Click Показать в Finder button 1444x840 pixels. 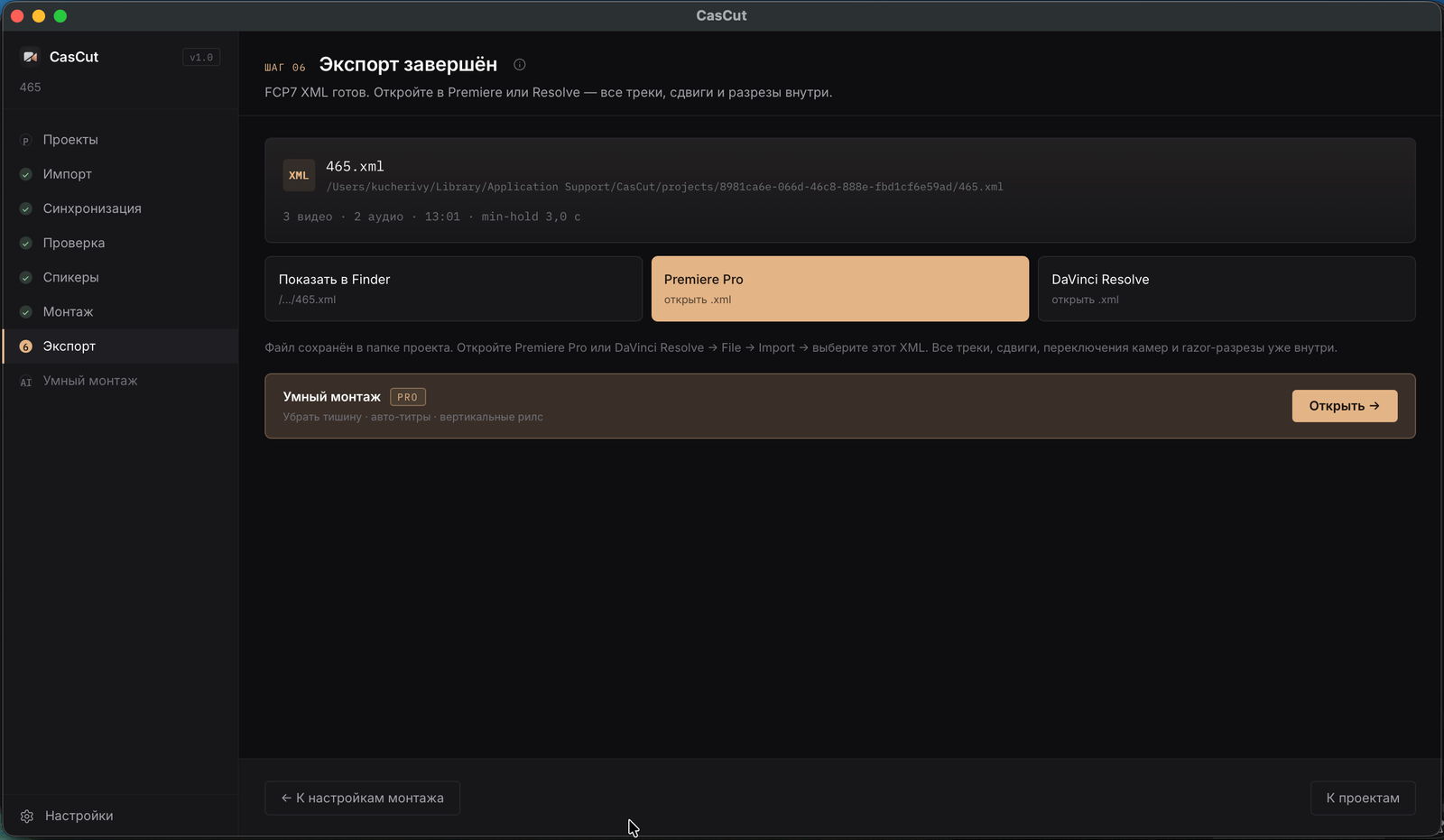pos(453,289)
